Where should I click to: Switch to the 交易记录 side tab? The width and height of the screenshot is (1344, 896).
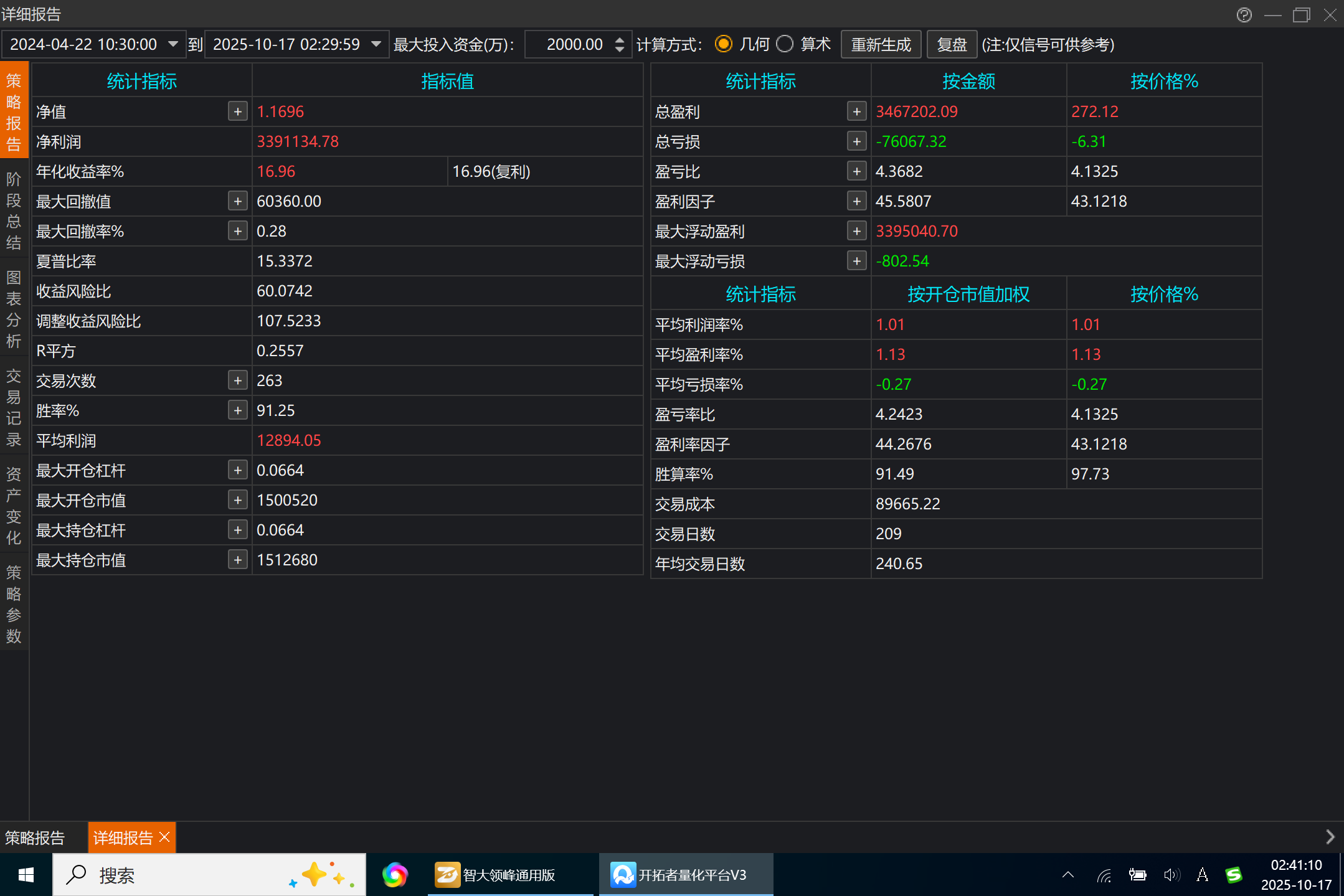click(x=14, y=408)
